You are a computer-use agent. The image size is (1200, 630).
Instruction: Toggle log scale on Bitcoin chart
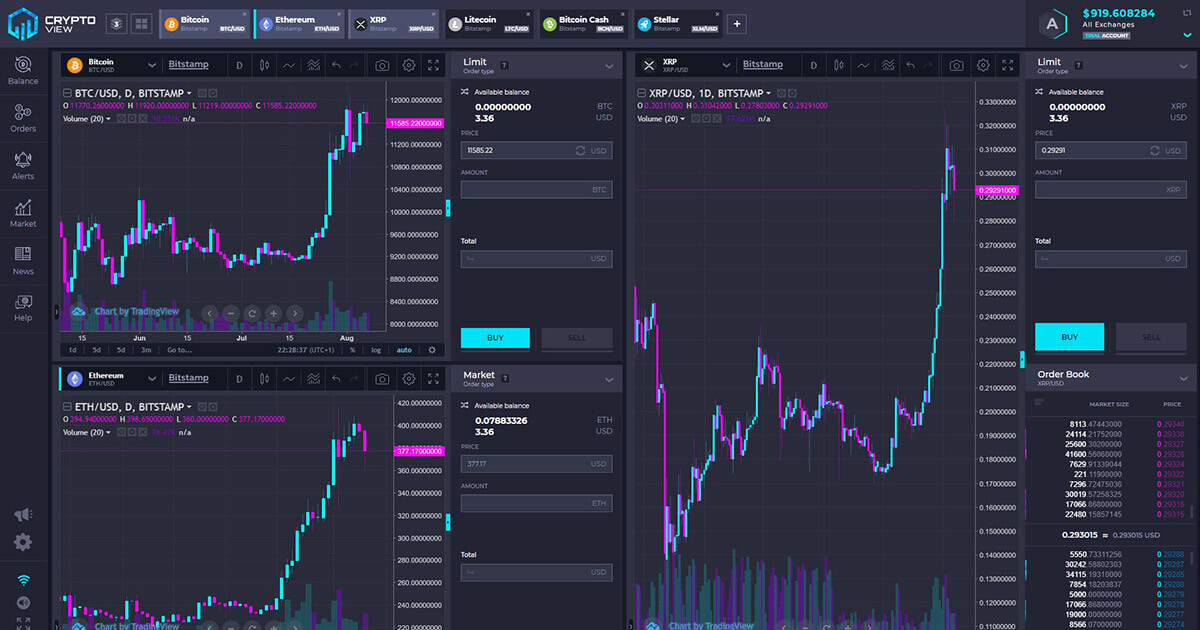pyautogui.click(x=376, y=350)
